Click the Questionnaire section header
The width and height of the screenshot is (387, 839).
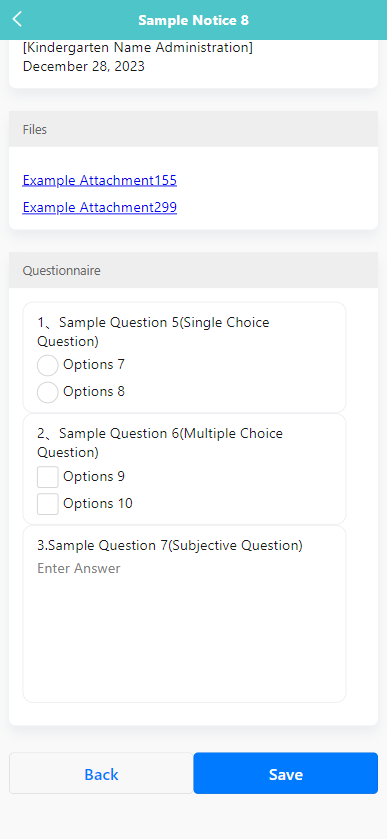click(193, 271)
